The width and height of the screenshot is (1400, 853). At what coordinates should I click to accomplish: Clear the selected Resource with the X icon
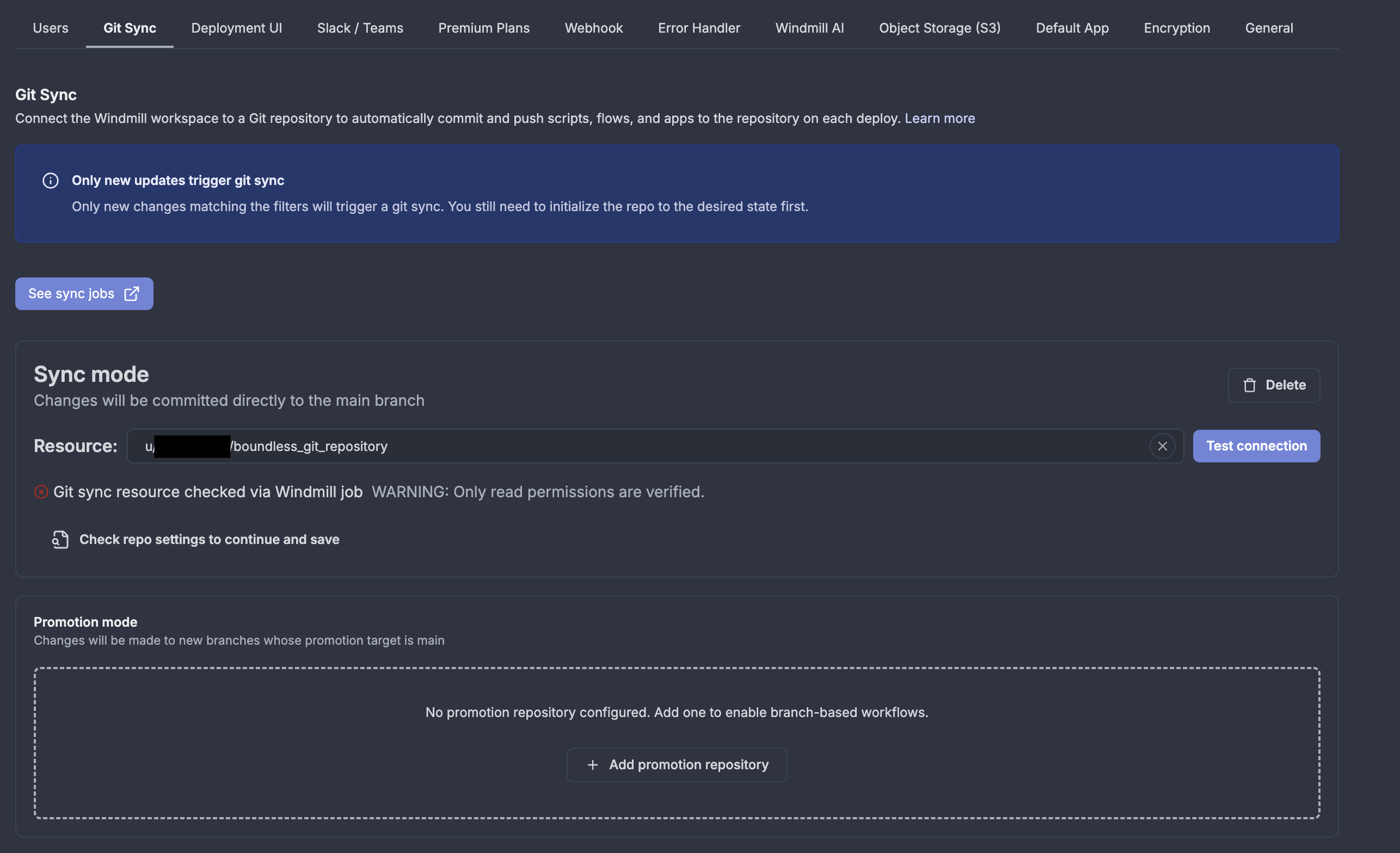(1162, 447)
